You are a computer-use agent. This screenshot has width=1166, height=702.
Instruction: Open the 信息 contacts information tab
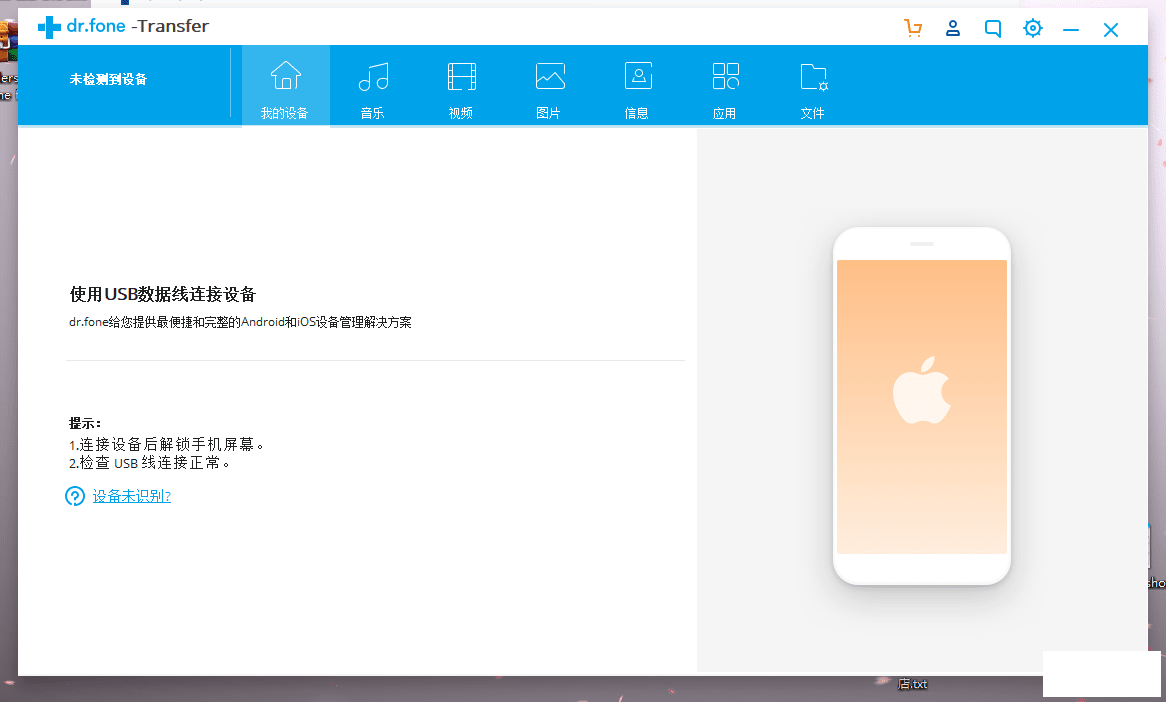[x=637, y=86]
